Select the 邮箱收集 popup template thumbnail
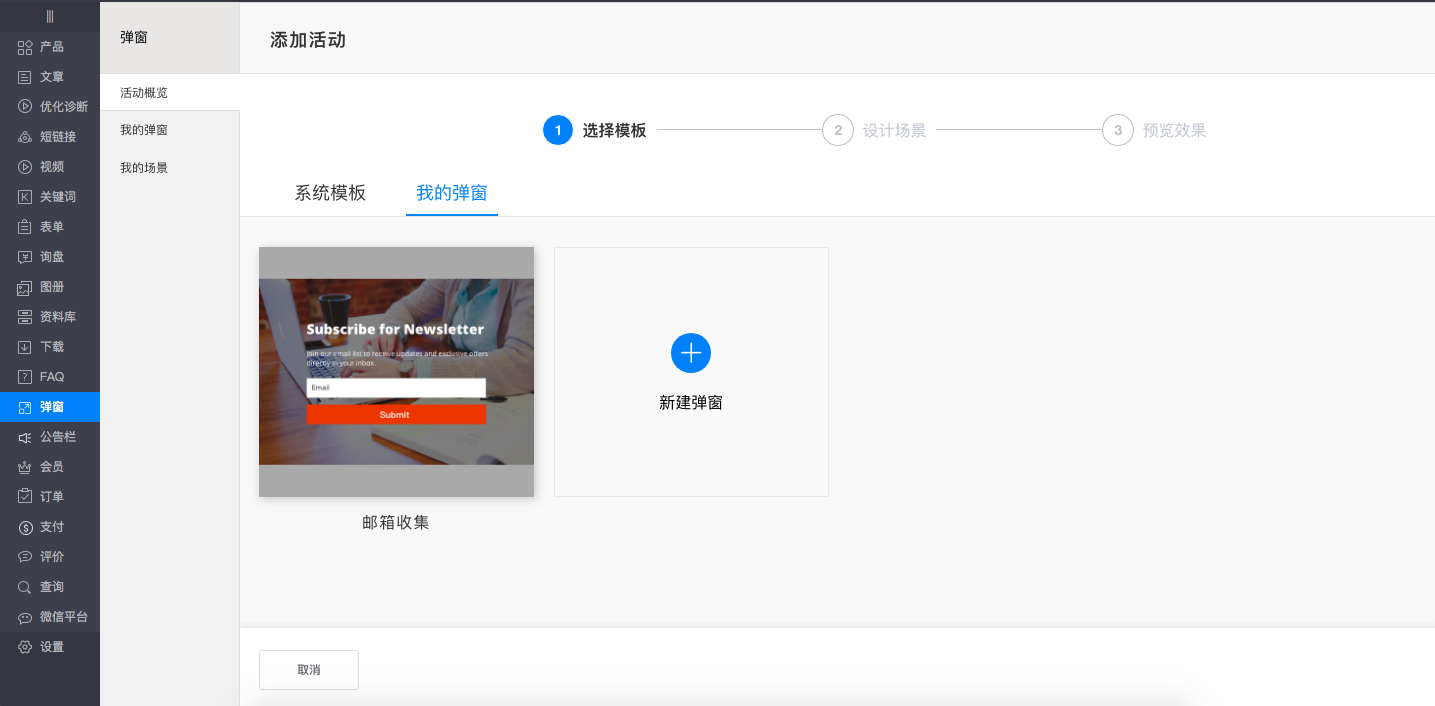This screenshot has height=706, width=1435. [396, 371]
